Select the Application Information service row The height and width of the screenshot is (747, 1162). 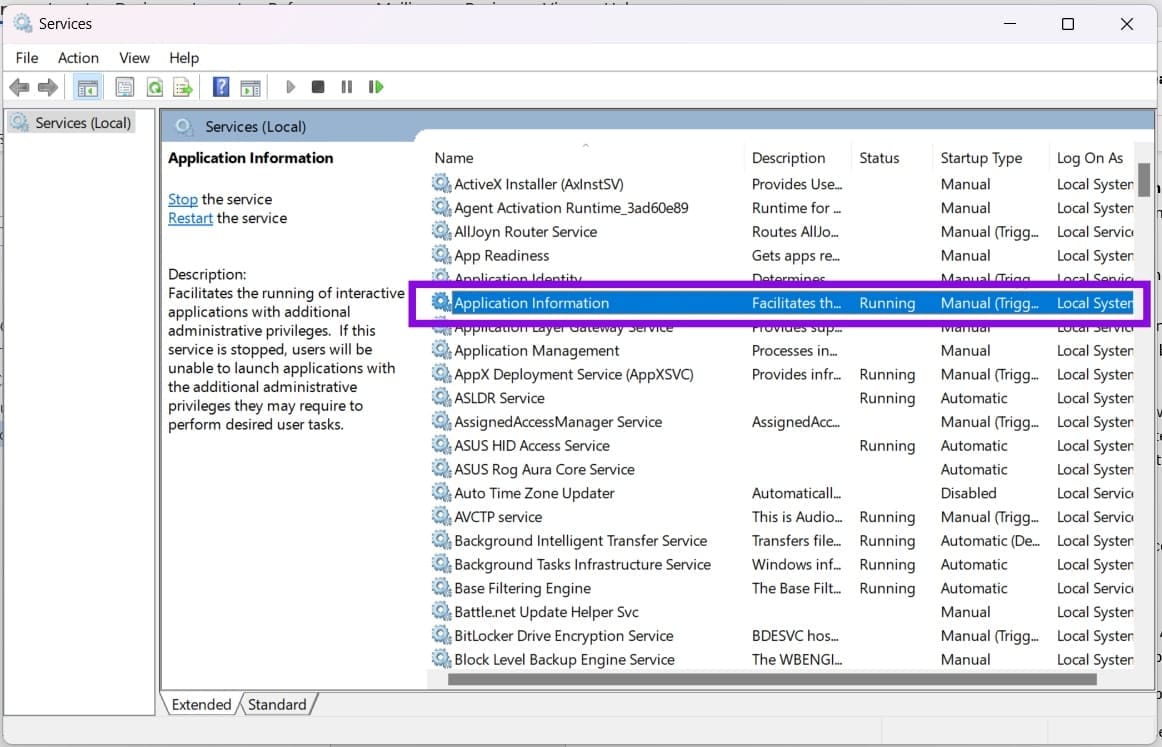pos(781,302)
